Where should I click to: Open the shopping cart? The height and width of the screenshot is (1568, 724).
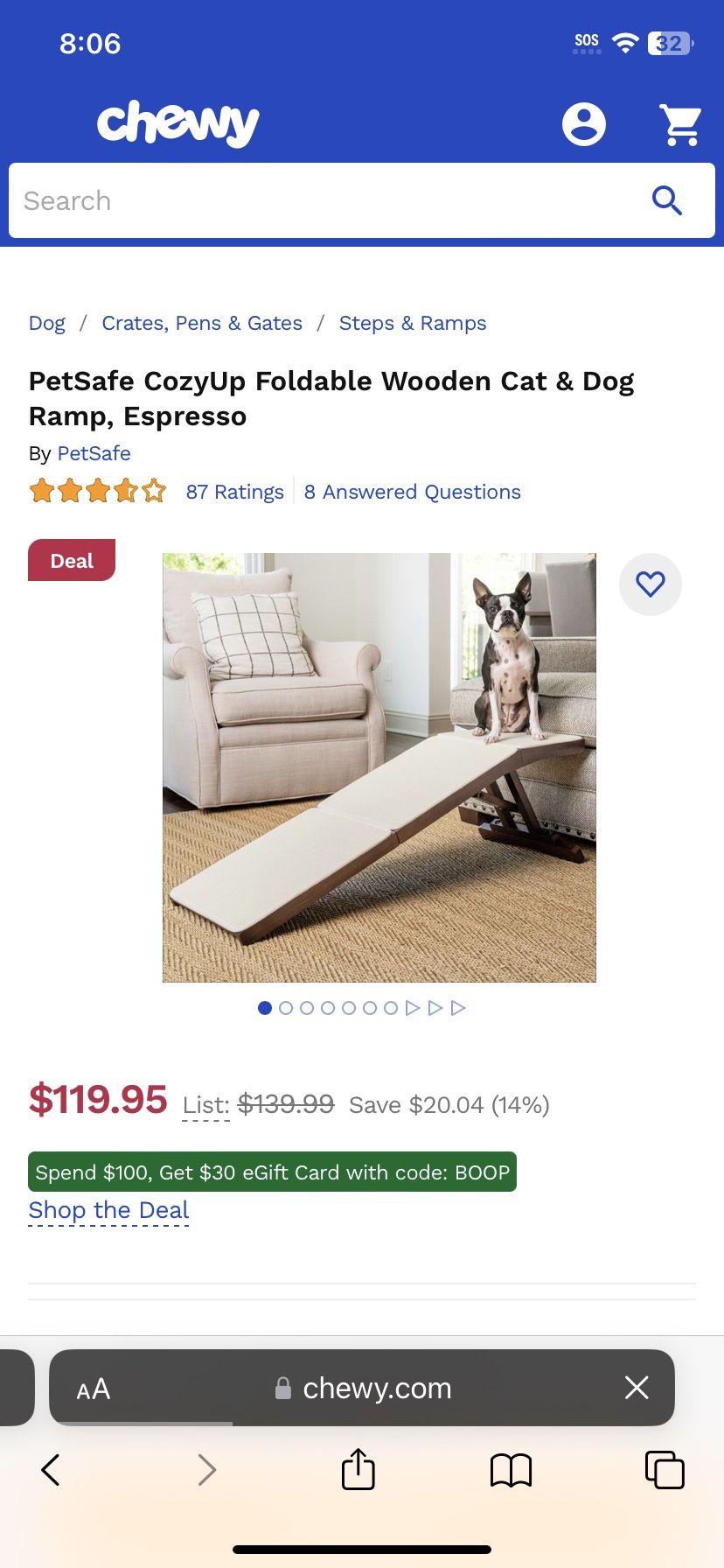[x=680, y=124]
